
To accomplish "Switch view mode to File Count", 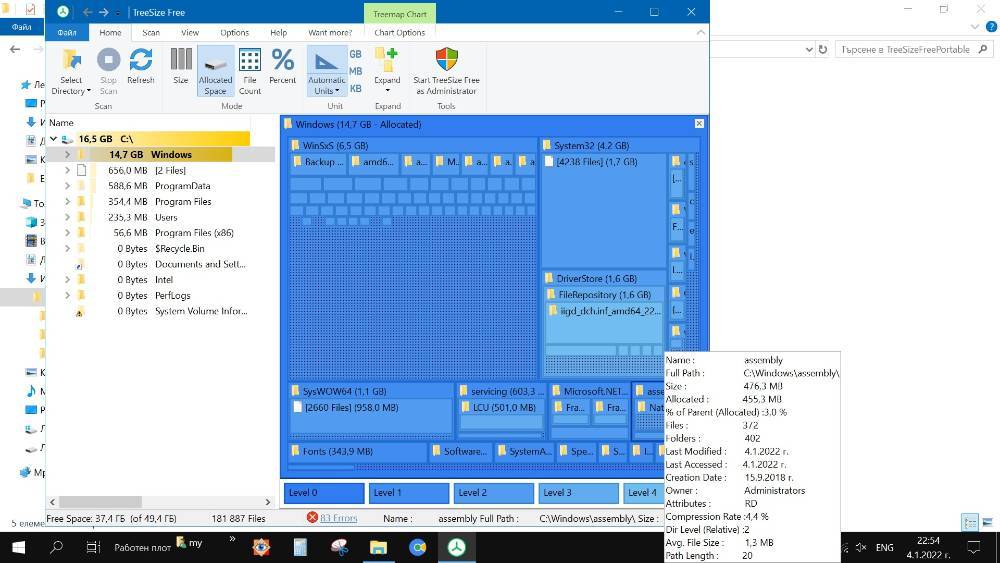I will click(250, 71).
